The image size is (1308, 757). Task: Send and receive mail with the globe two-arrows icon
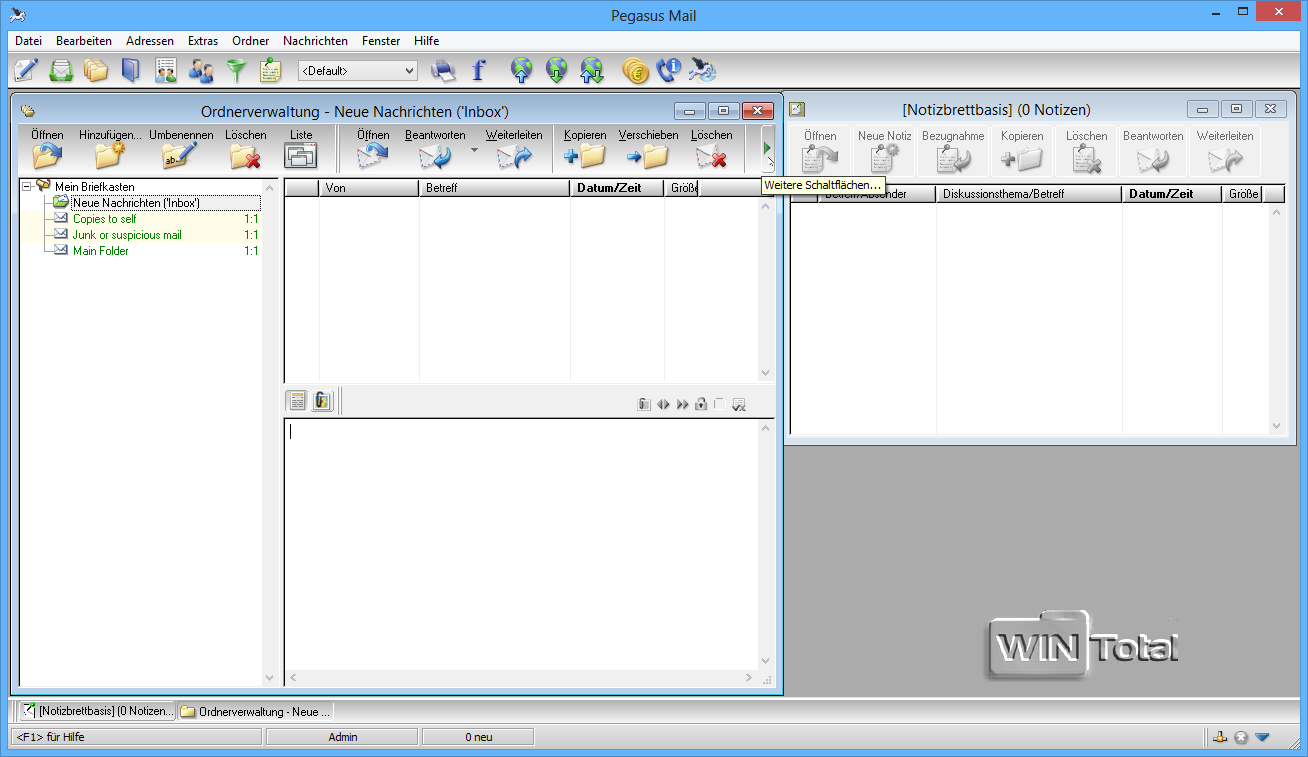pyautogui.click(x=592, y=70)
